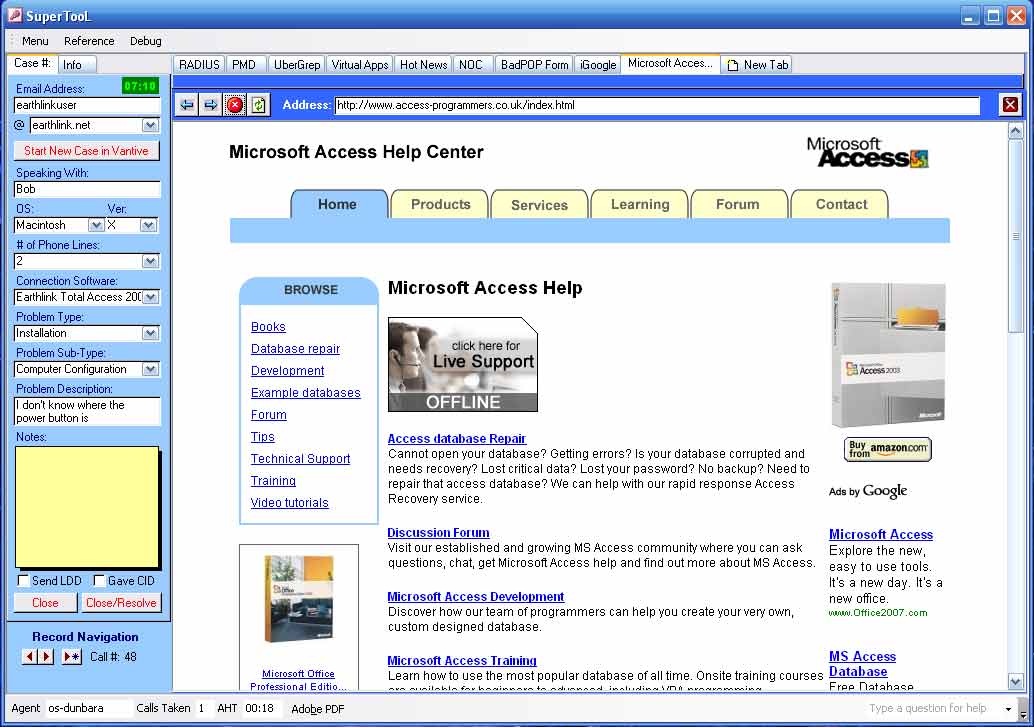Click the page scrollbar up arrow
The image size is (1034, 727).
(x=1016, y=131)
